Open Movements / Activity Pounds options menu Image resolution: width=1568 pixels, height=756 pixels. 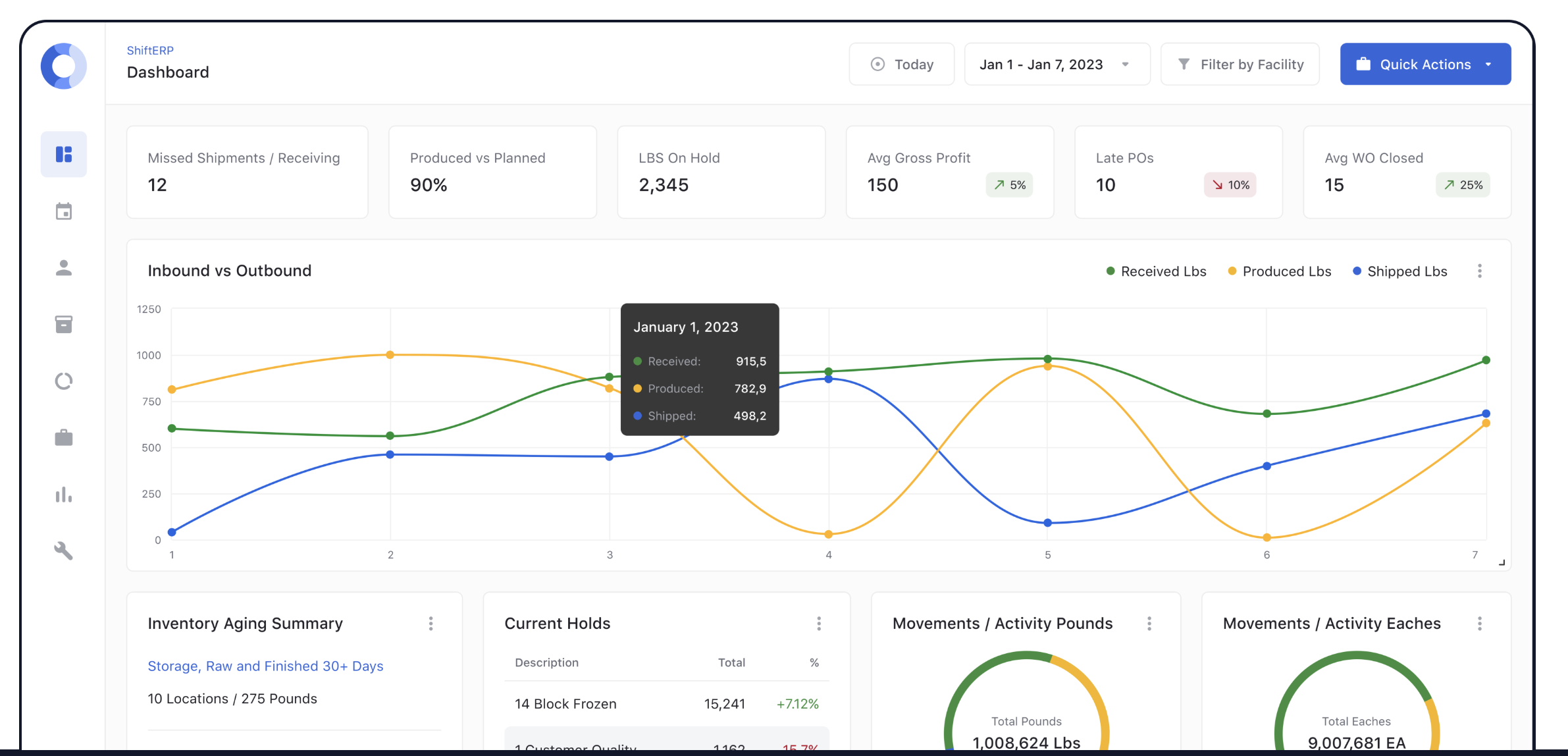click(x=1149, y=624)
